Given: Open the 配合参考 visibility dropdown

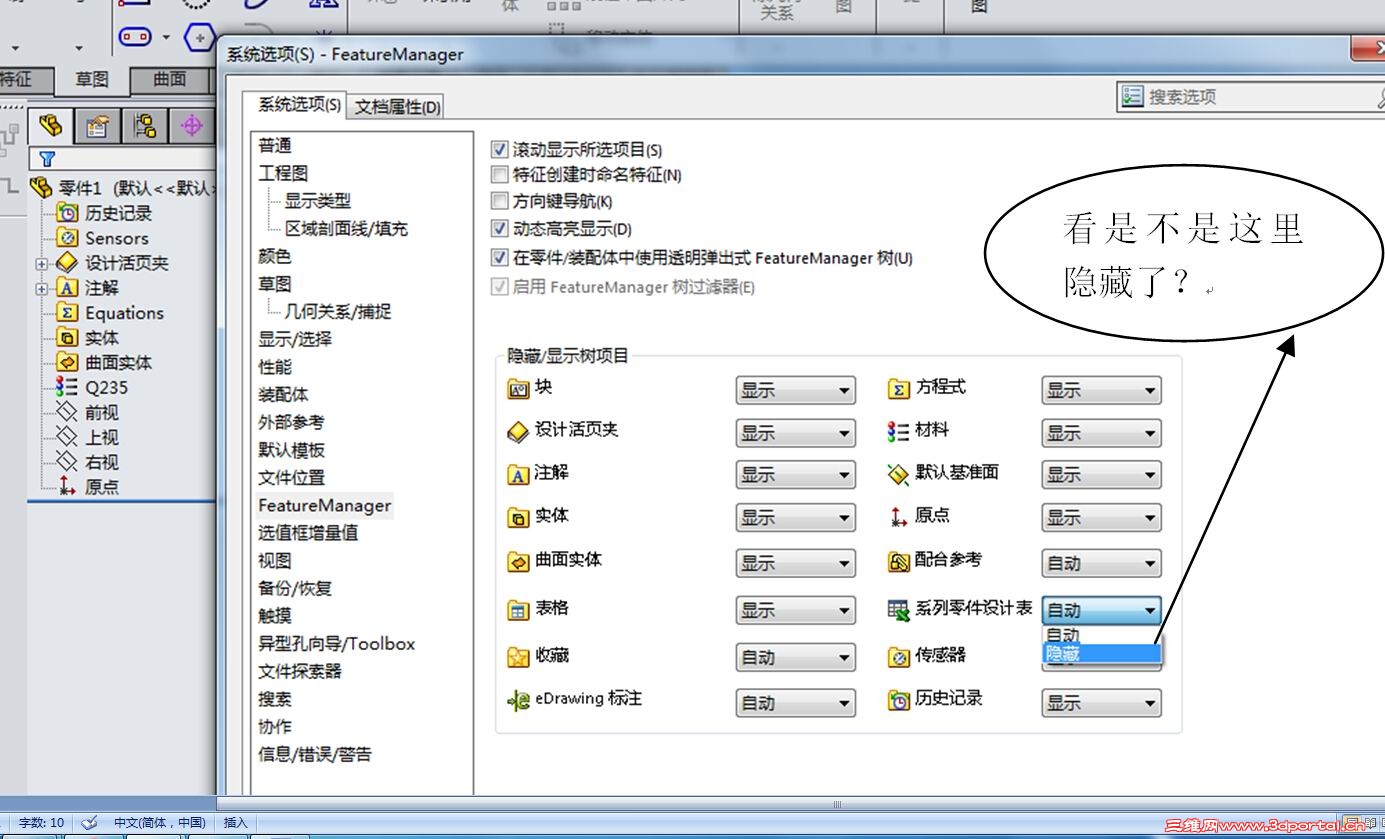Looking at the screenshot, I should click(1101, 563).
